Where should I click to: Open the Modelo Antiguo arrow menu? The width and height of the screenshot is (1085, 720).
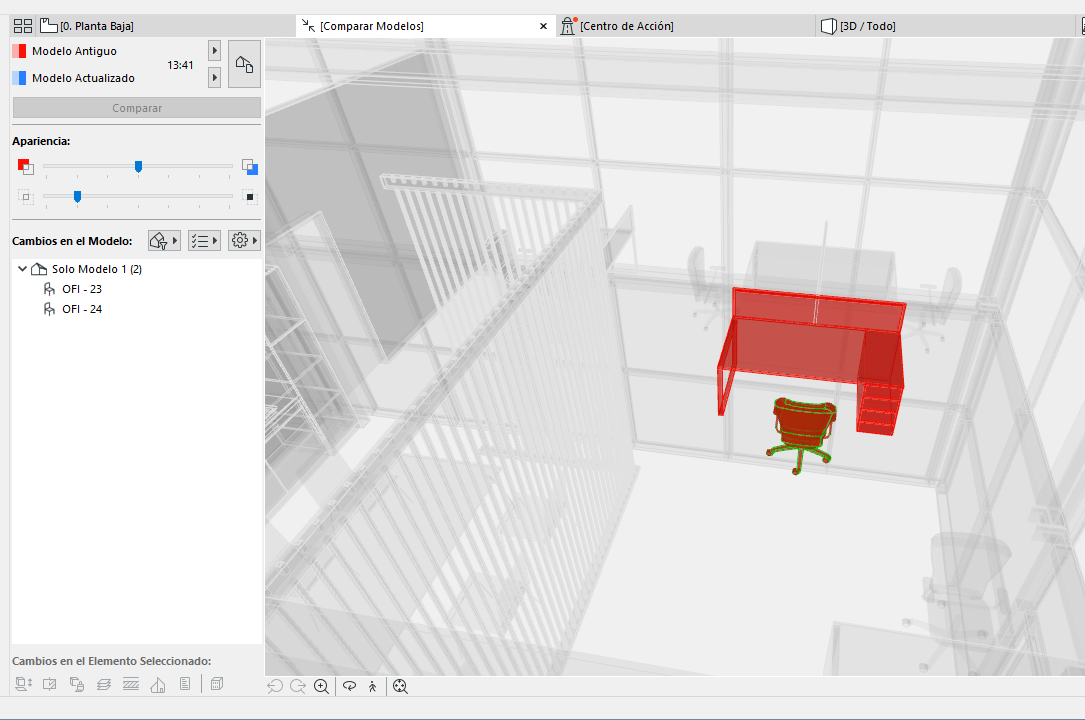(215, 50)
